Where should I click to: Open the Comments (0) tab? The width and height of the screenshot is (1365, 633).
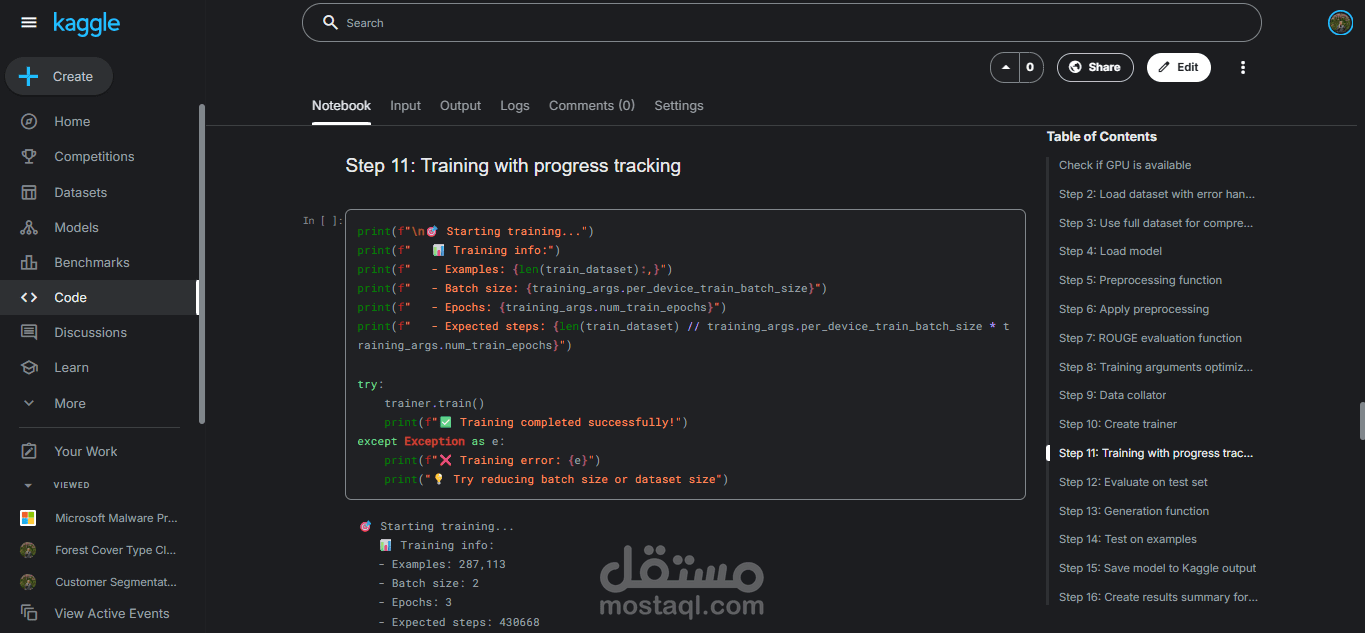[592, 105]
